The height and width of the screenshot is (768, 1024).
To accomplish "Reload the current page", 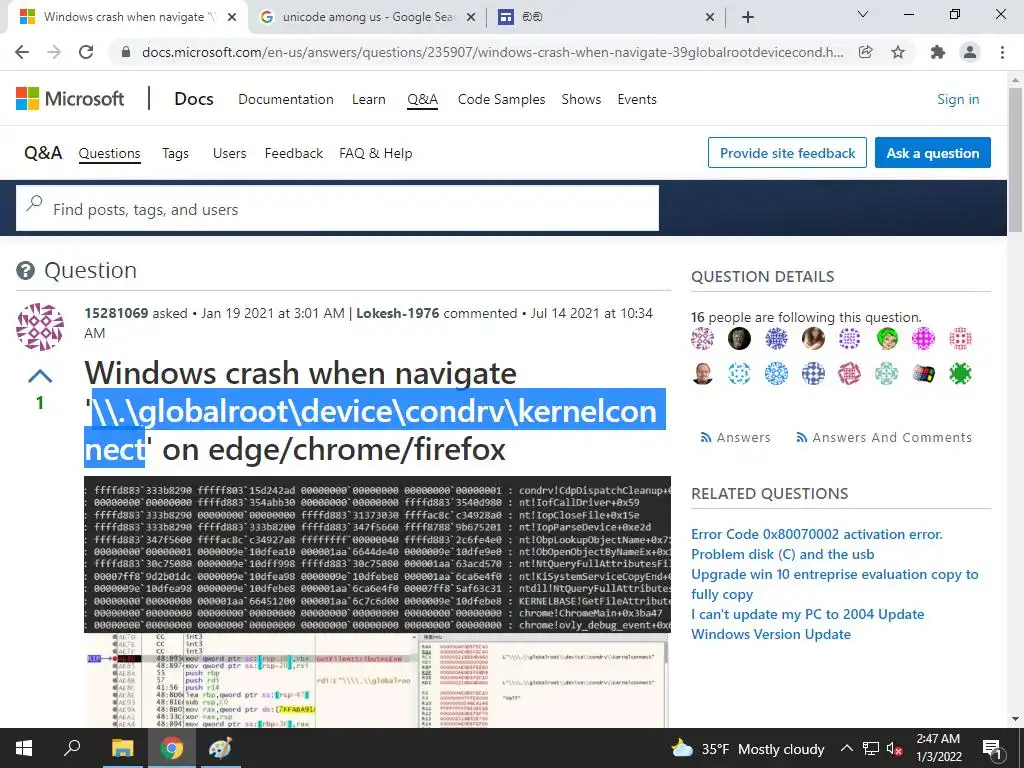I will [x=86, y=52].
